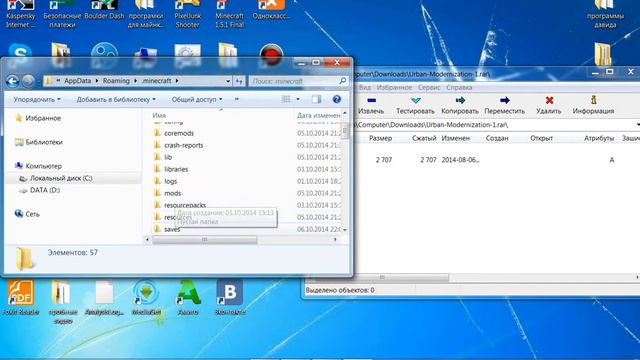Select the coremods folder row
The image size is (640, 360).
179,133
